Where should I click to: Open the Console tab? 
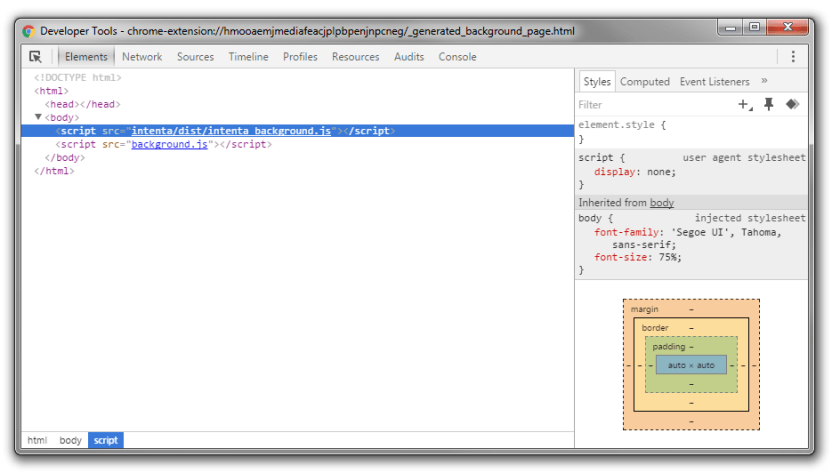(x=457, y=57)
